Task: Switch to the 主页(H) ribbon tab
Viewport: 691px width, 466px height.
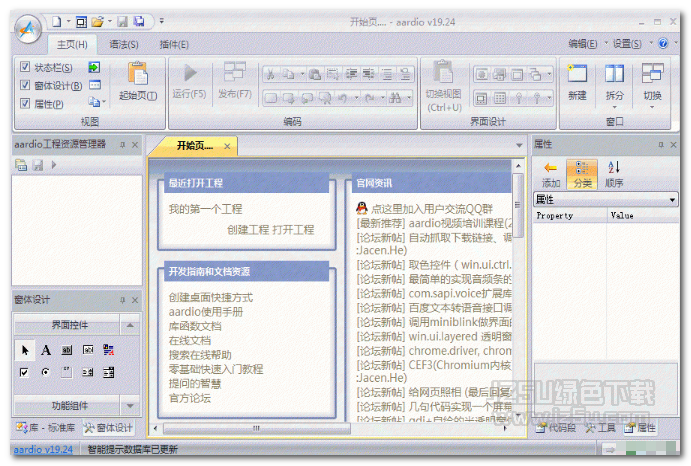Action: (72, 45)
